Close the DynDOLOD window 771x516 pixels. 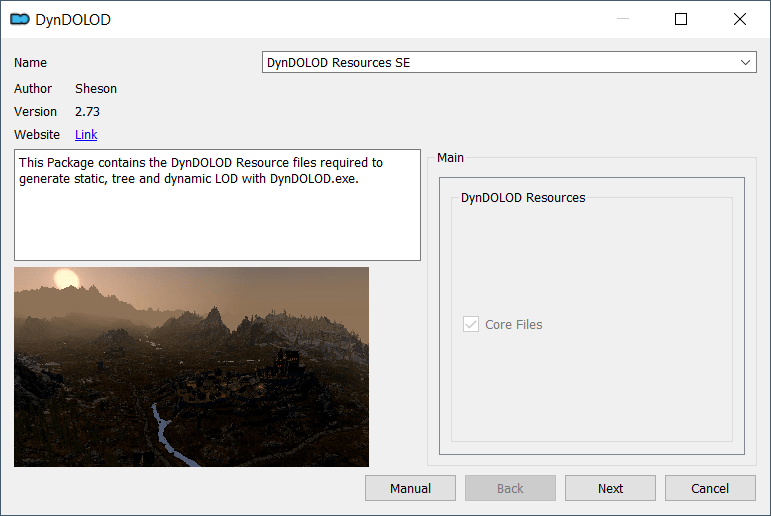(x=740, y=19)
